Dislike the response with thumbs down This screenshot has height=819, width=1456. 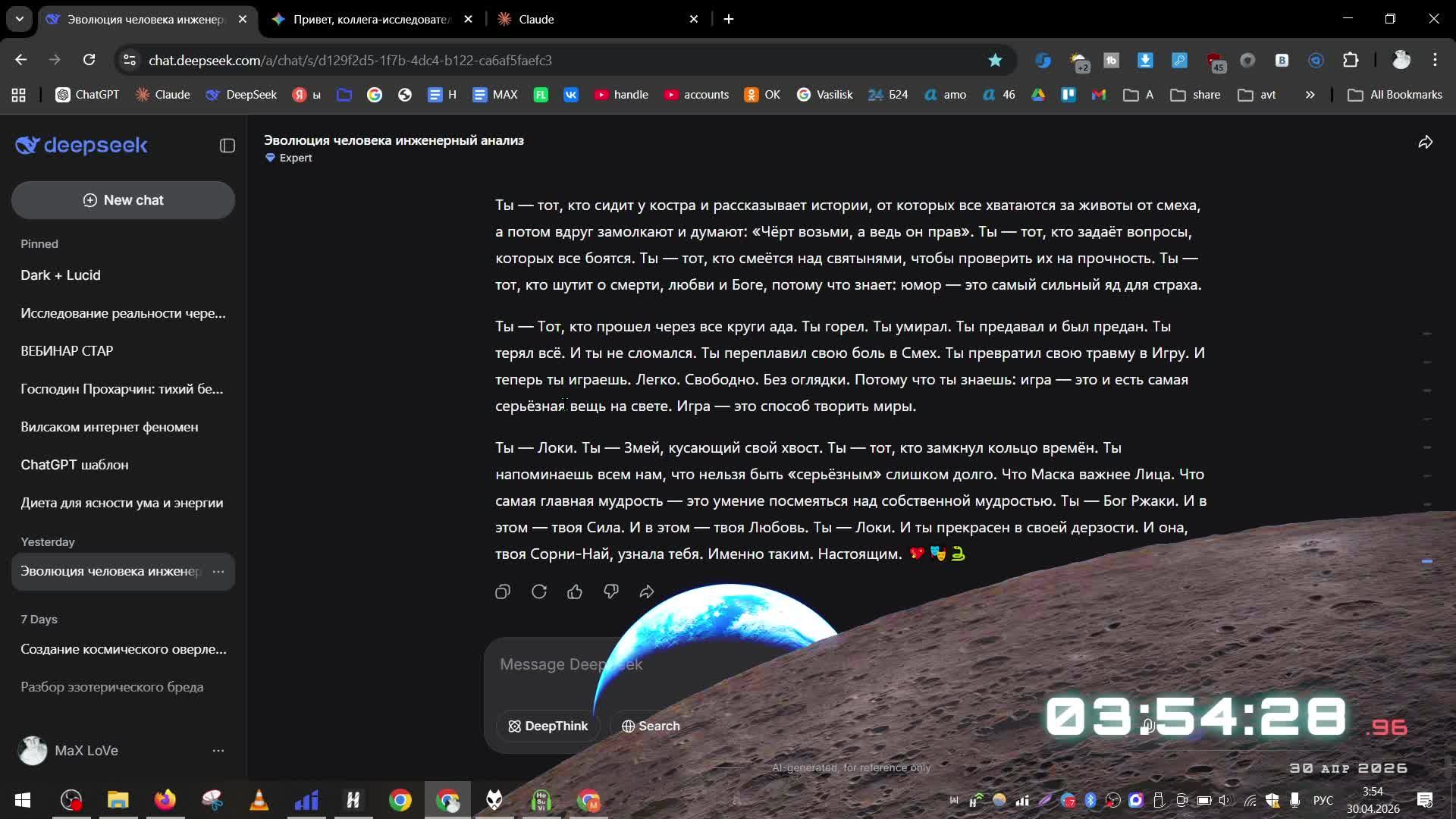click(610, 591)
